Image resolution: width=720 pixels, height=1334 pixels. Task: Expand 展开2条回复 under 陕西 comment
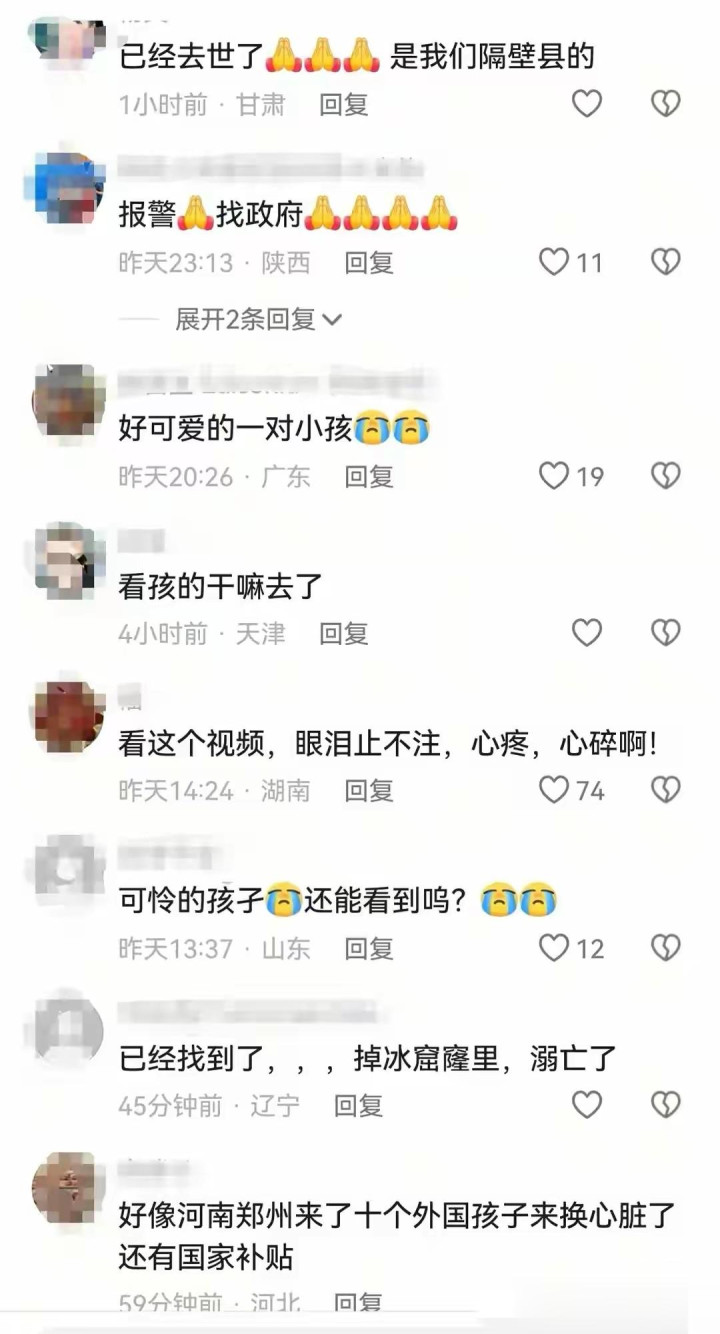(259, 319)
